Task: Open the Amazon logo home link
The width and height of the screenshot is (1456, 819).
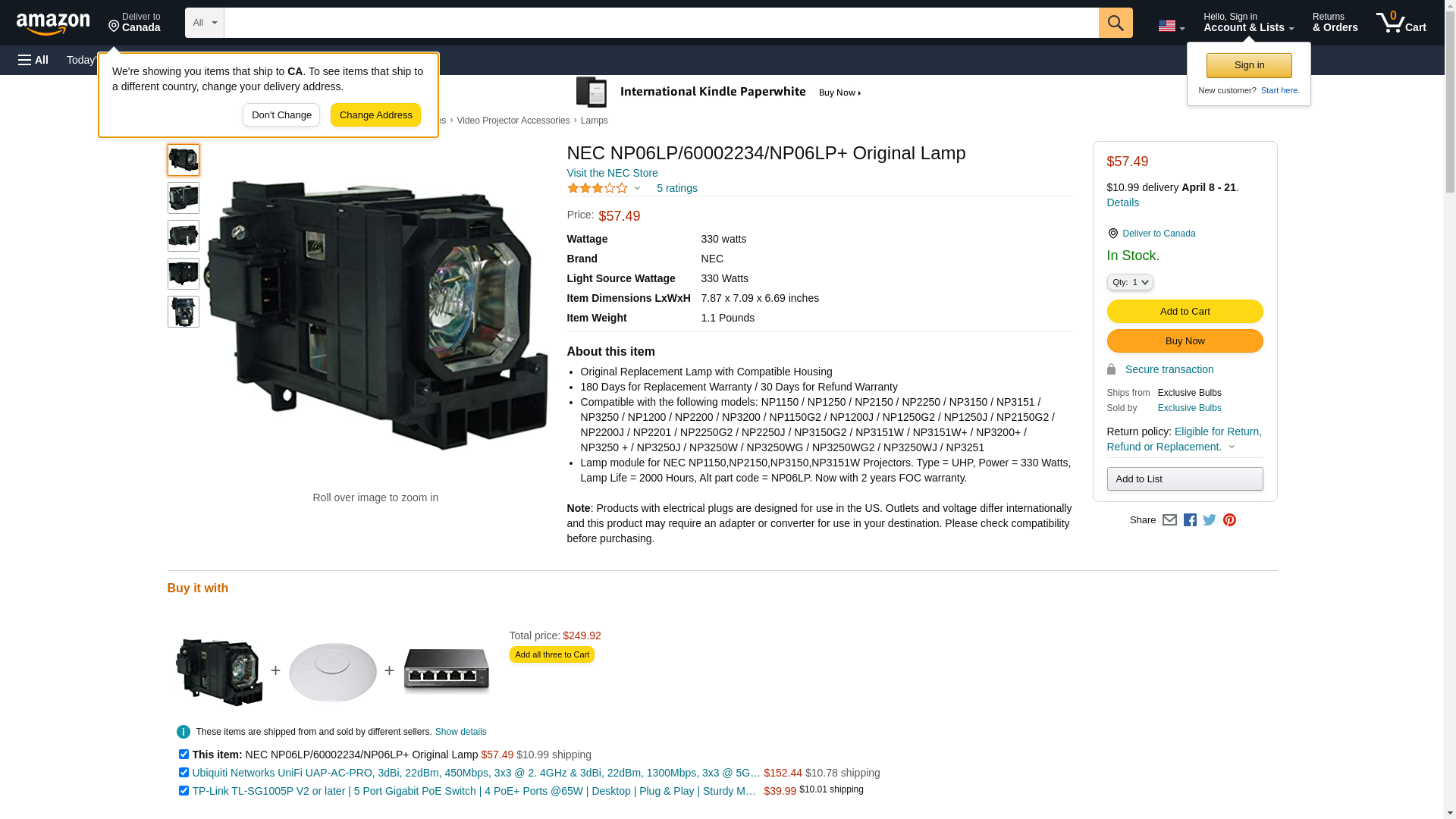Action: [x=53, y=24]
